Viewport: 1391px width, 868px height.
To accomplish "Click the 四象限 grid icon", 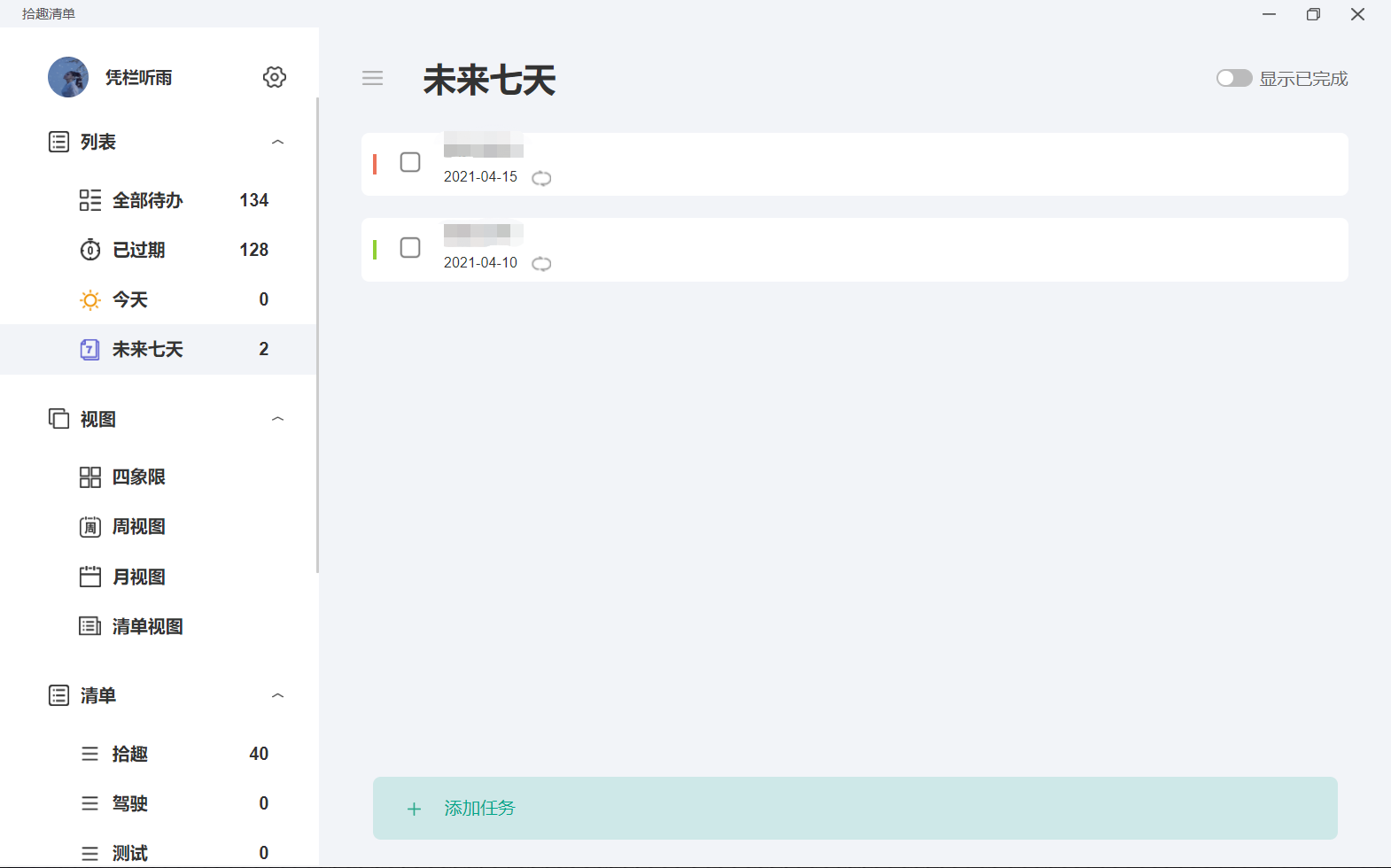I will (x=89, y=477).
